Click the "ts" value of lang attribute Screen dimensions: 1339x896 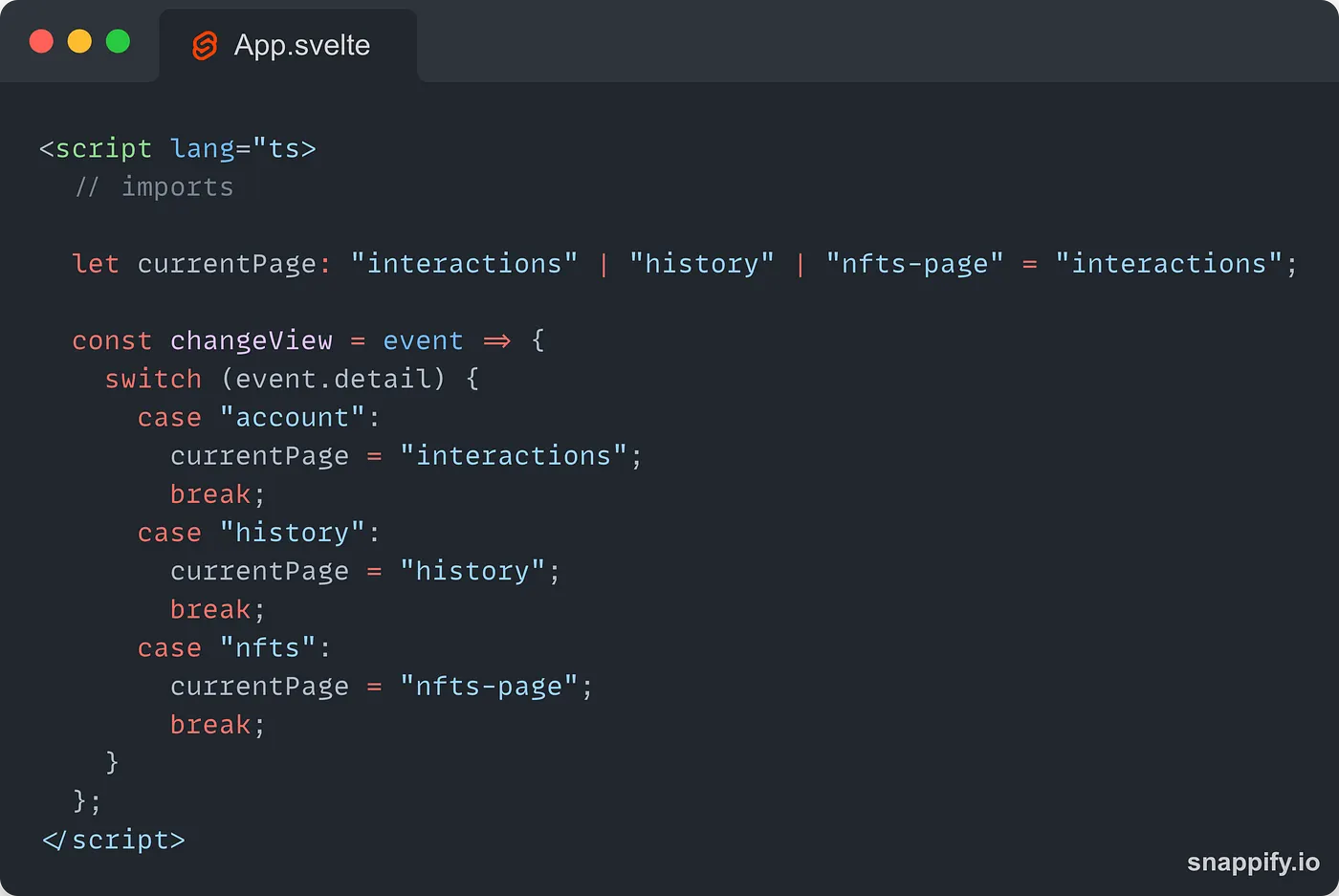[x=284, y=149]
